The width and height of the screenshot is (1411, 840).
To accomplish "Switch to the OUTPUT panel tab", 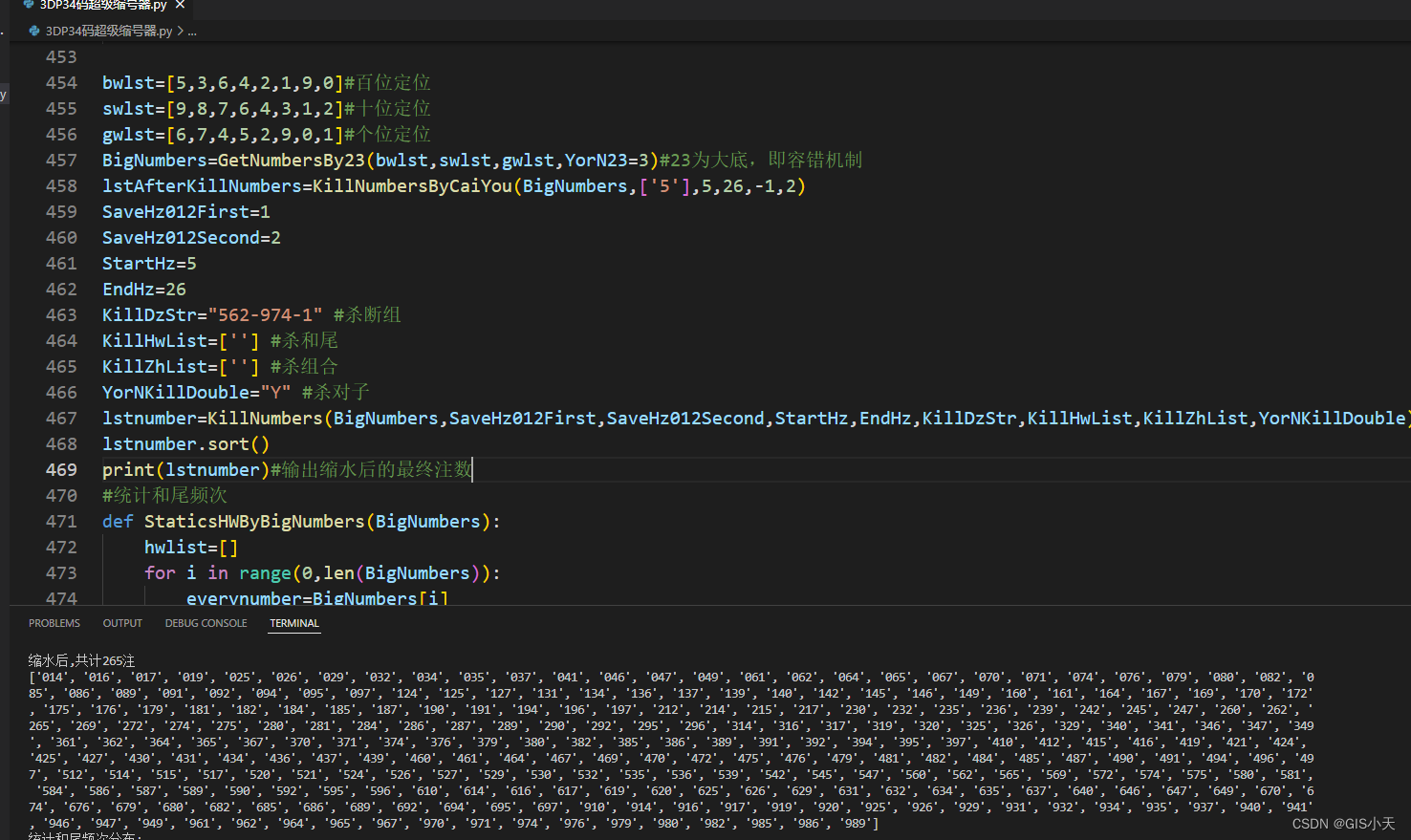I will 122,623.
